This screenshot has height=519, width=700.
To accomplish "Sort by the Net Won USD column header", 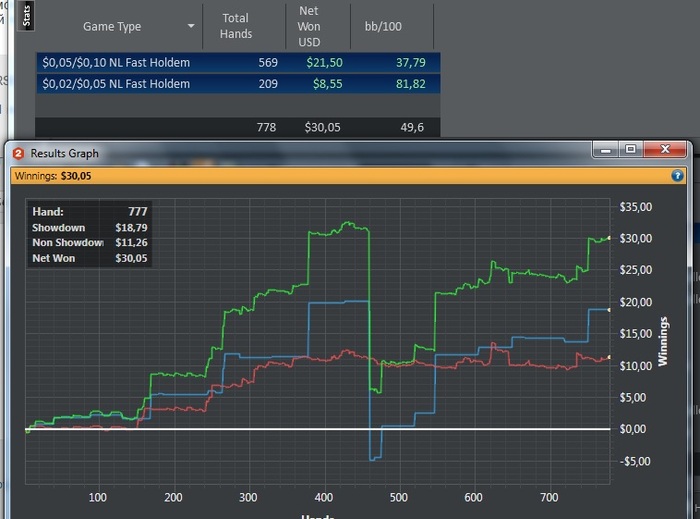I will [308, 26].
